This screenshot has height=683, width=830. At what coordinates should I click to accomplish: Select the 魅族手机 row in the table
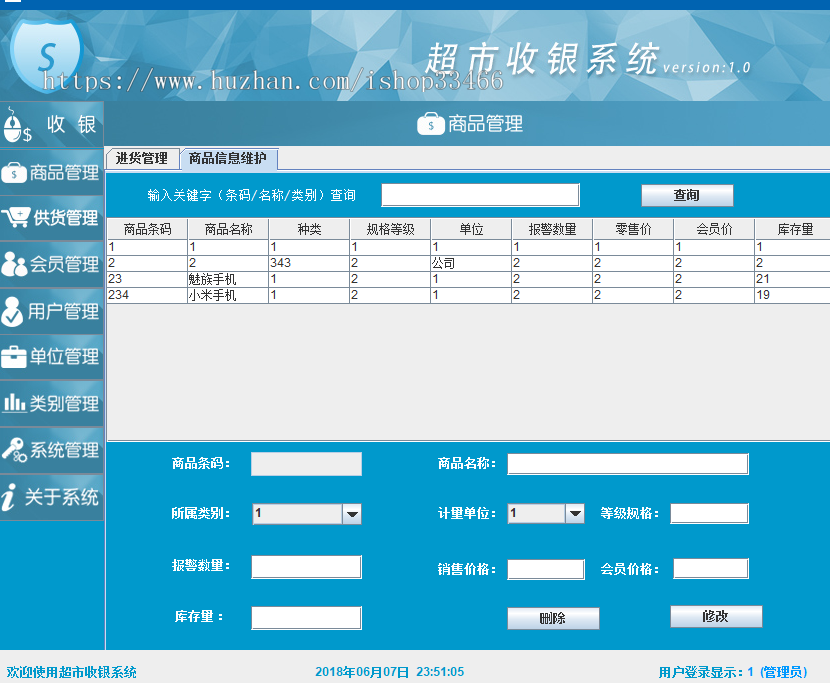pyautogui.click(x=226, y=279)
